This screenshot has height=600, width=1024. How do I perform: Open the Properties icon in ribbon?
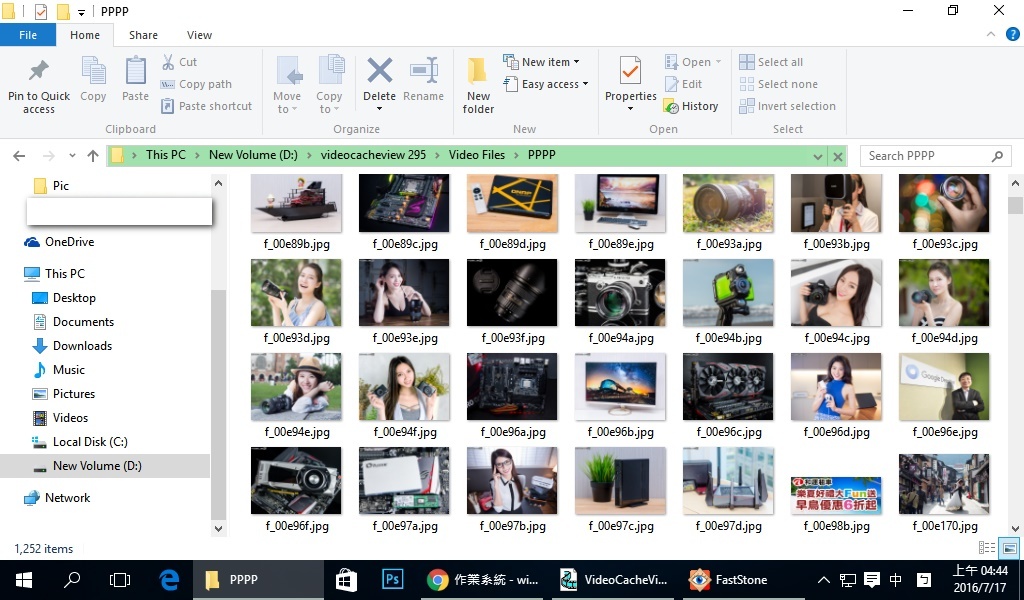pyautogui.click(x=630, y=73)
